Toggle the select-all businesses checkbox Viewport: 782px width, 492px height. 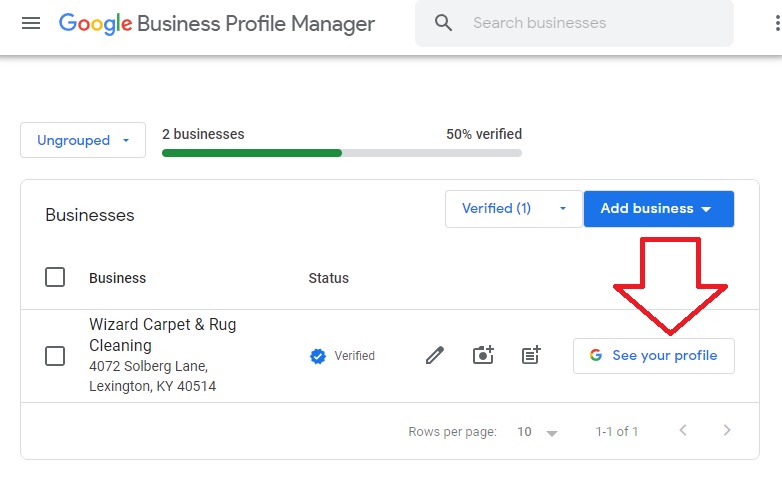pyautogui.click(x=55, y=278)
